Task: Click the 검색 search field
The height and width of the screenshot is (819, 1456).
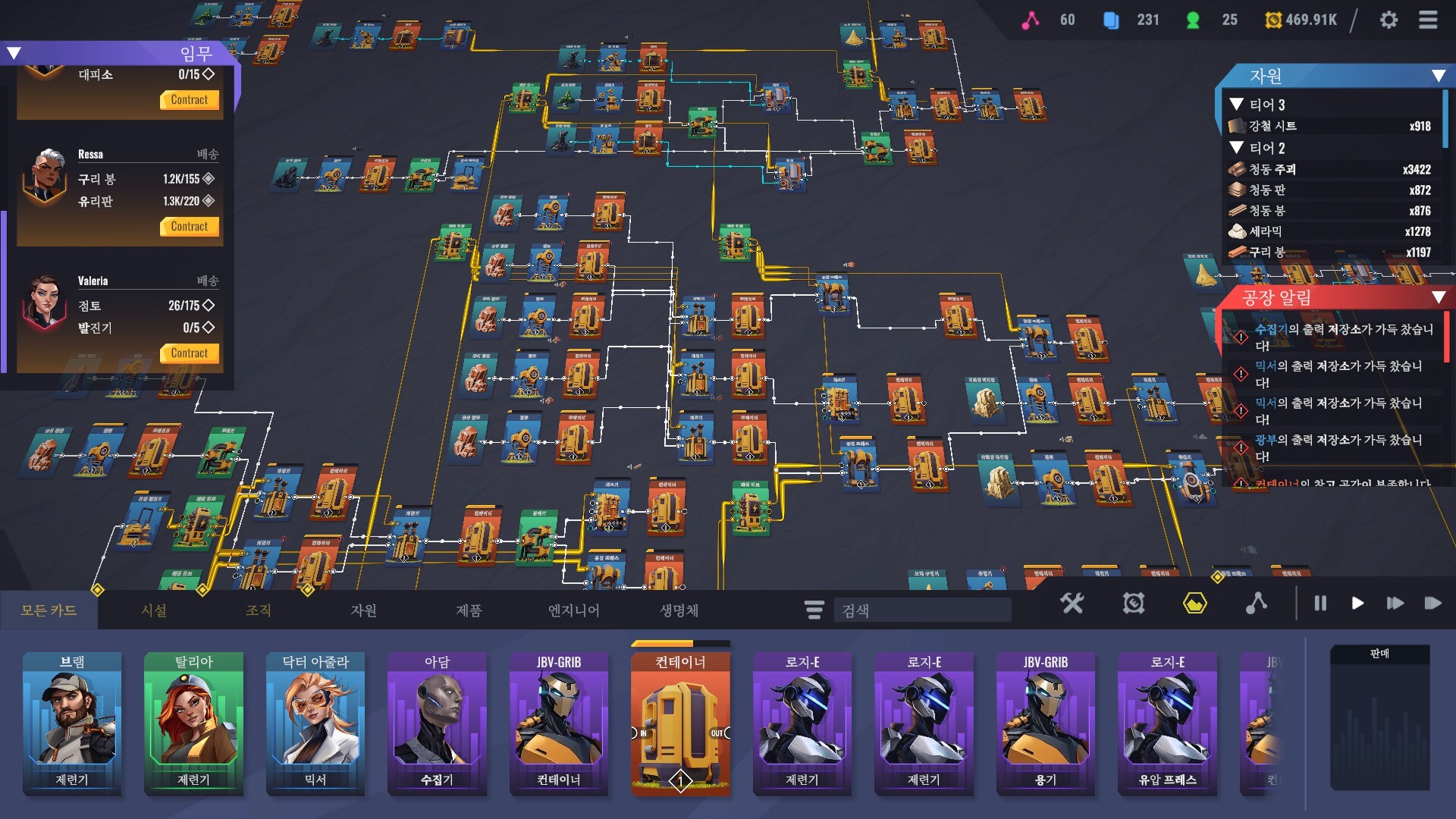Action: pyautogui.click(x=922, y=610)
